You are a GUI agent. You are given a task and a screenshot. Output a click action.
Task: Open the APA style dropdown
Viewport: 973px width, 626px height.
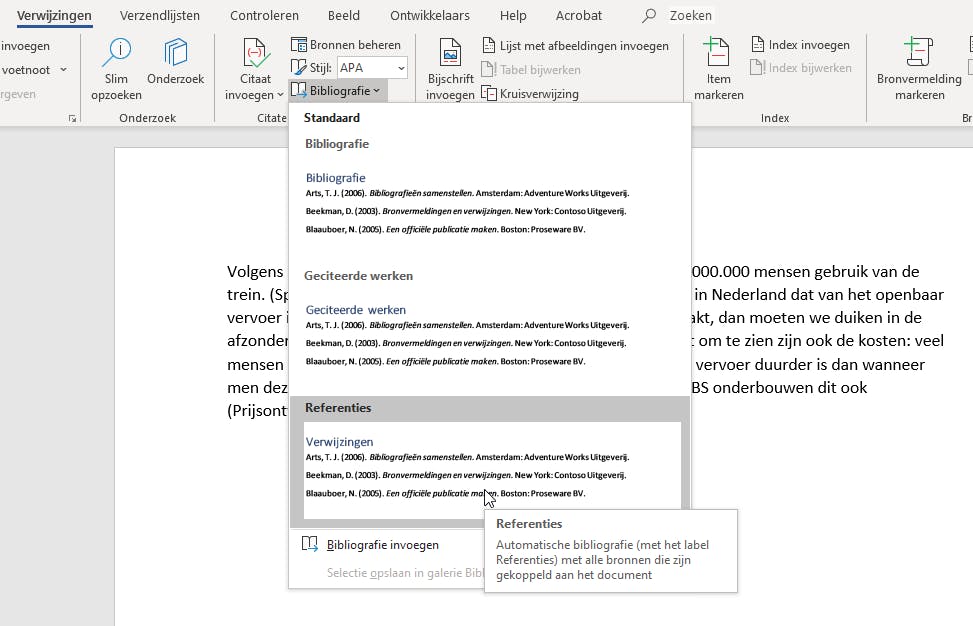pos(401,68)
